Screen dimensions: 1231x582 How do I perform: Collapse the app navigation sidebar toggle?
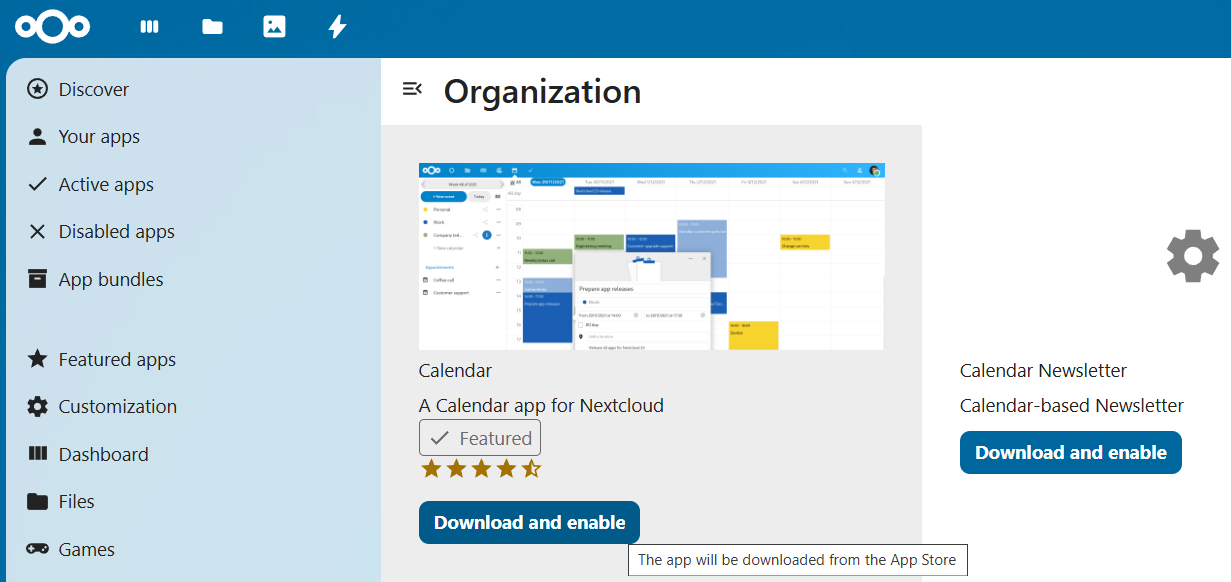pyautogui.click(x=412, y=89)
